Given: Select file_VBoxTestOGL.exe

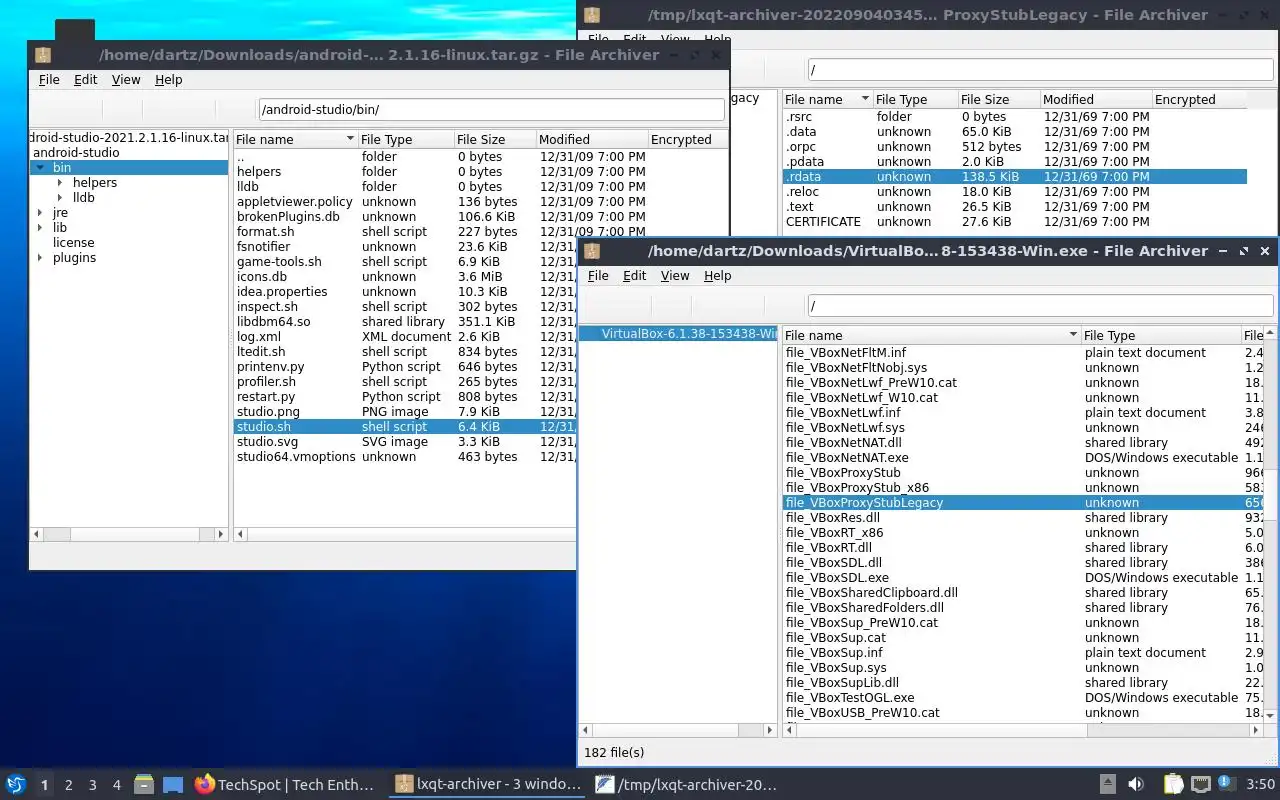Looking at the screenshot, I should tap(850, 697).
